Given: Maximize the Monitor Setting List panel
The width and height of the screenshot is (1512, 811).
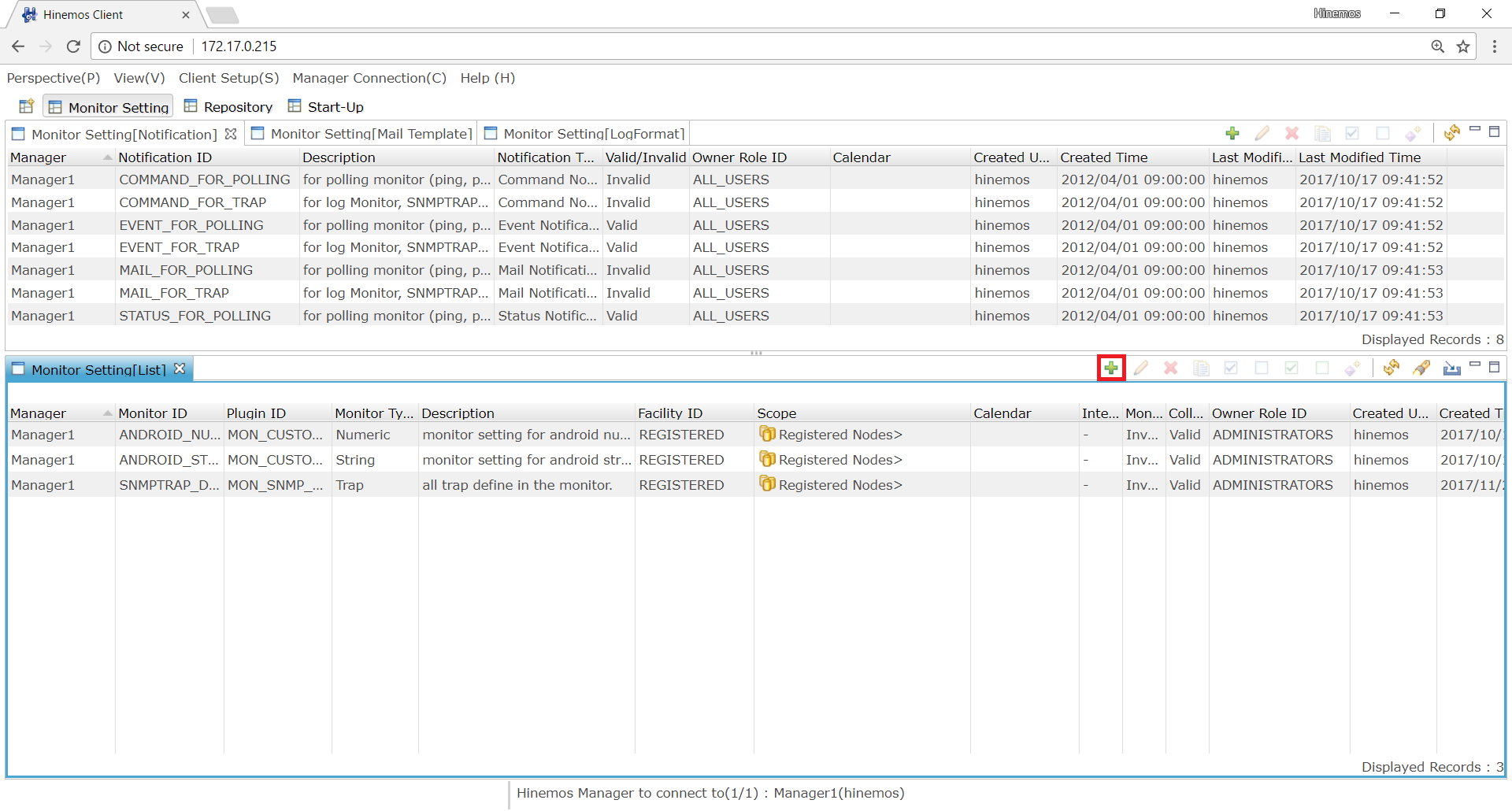Looking at the screenshot, I should point(1494,367).
